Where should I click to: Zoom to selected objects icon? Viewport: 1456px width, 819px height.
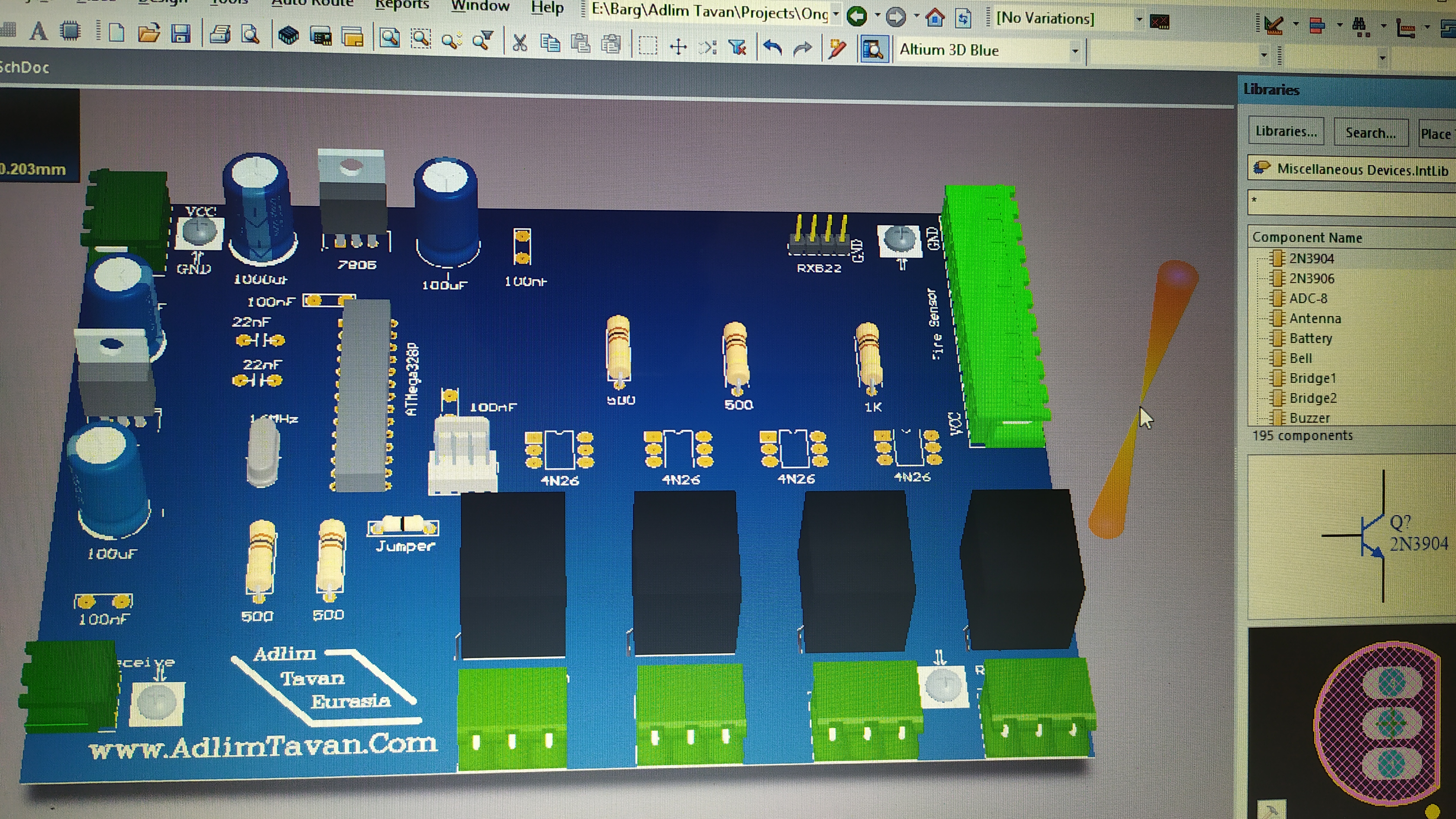pyautogui.click(x=452, y=40)
